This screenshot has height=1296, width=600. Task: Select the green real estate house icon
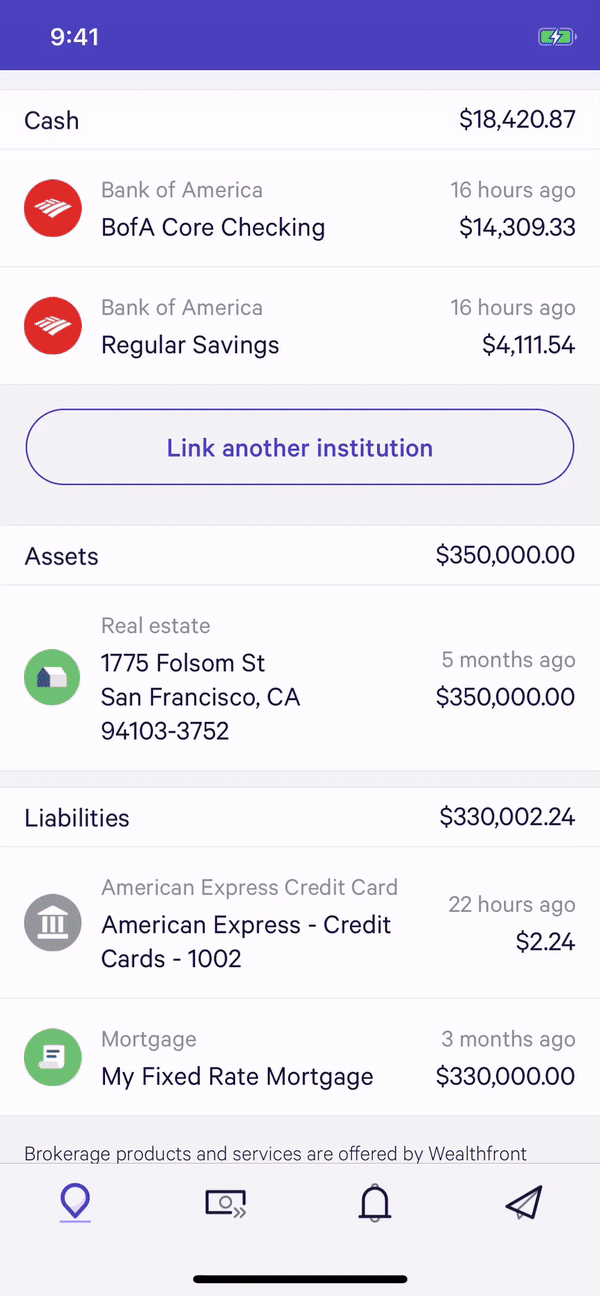click(x=51, y=677)
